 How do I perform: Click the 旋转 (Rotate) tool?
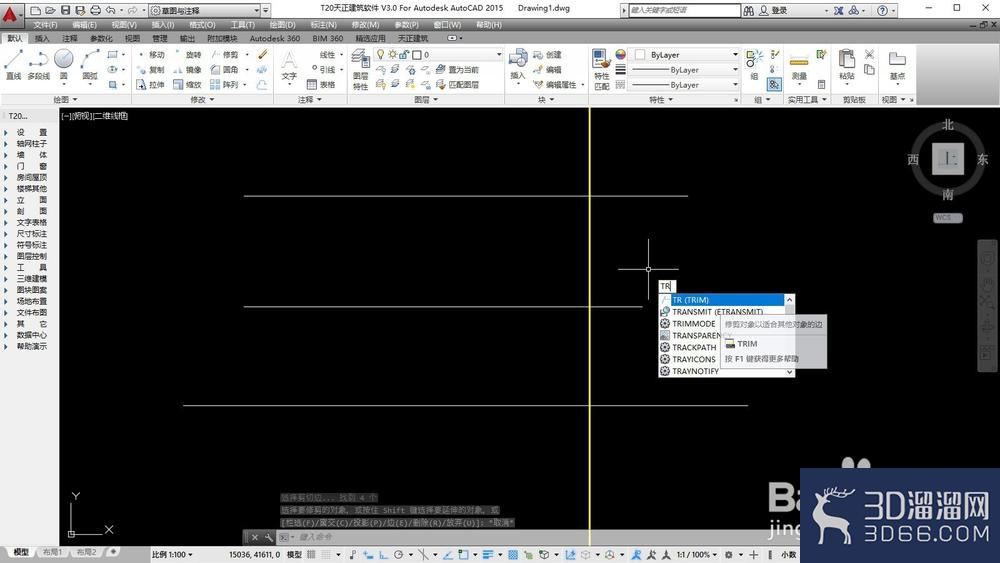(x=188, y=55)
